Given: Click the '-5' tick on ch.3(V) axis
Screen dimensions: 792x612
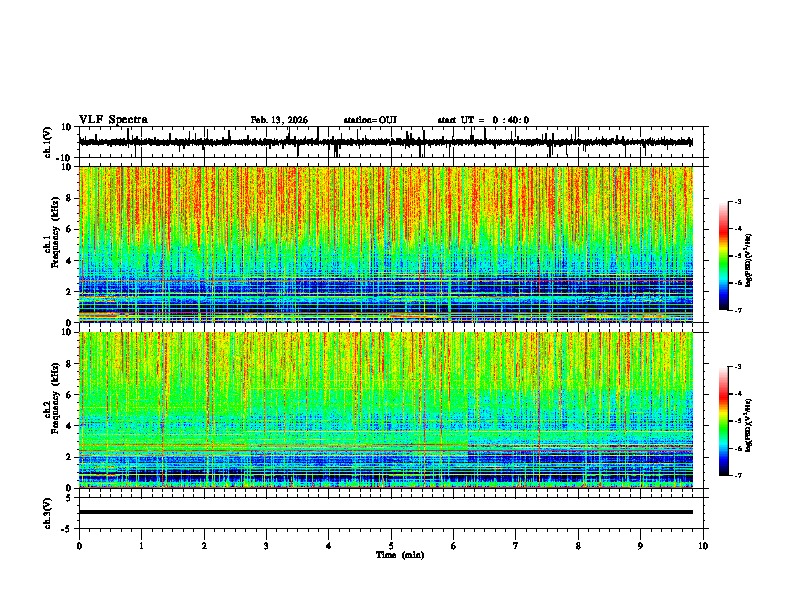Looking at the screenshot, I should point(68,529).
